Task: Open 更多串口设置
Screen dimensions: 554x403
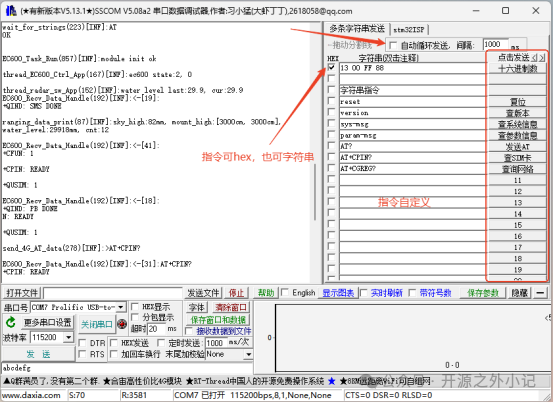Action: point(47,322)
